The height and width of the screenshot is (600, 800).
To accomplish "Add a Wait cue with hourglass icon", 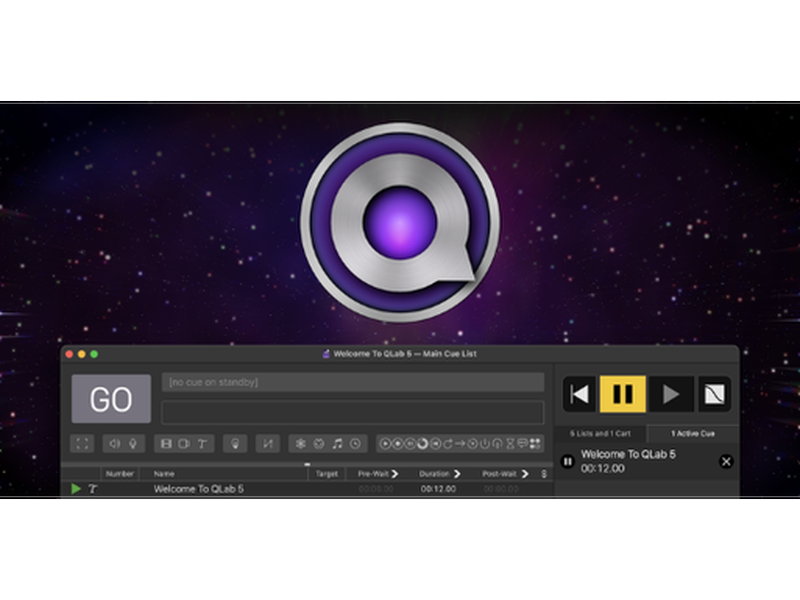I will click(510, 443).
